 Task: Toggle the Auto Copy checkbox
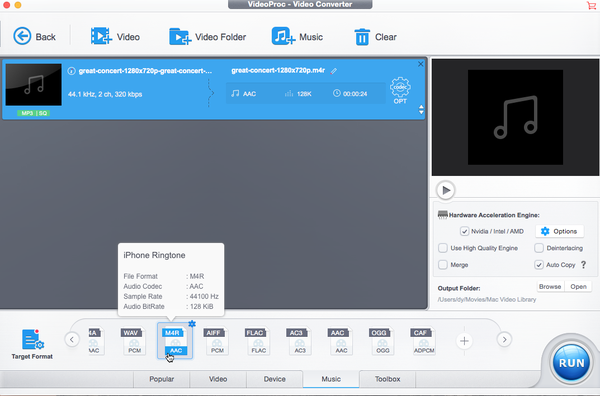tap(539, 265)
